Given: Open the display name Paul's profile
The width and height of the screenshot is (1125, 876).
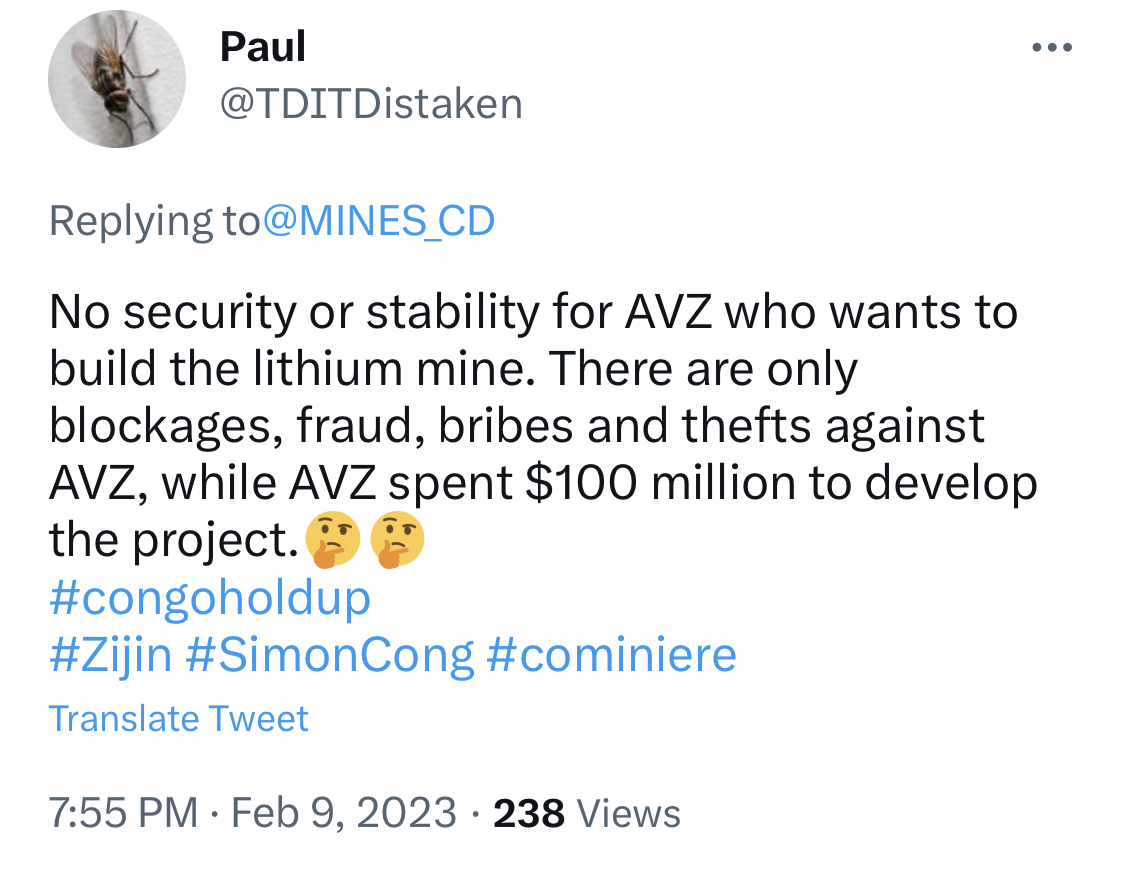Looking at the screenshot, I should point(263,46).
